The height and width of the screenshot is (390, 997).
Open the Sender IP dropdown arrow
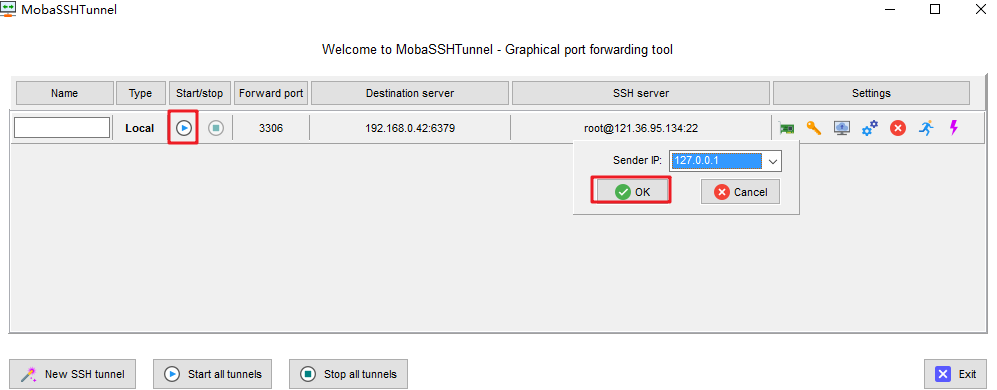click(773, 162)
